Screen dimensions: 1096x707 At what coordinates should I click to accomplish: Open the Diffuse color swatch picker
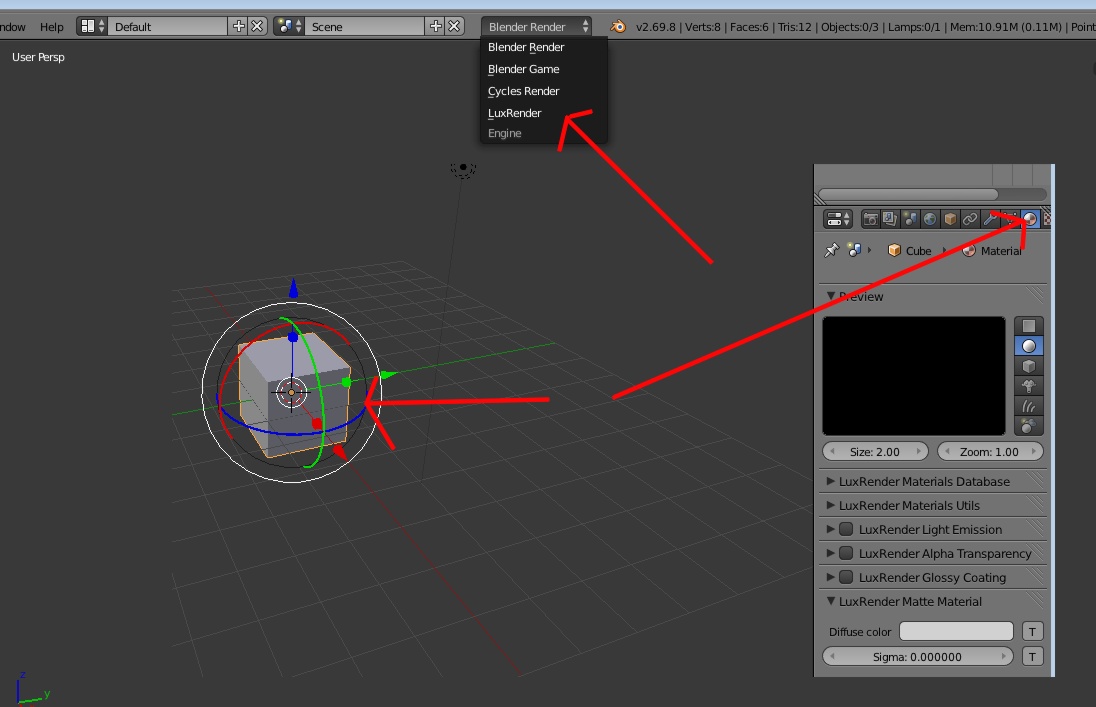click(956, 631)
